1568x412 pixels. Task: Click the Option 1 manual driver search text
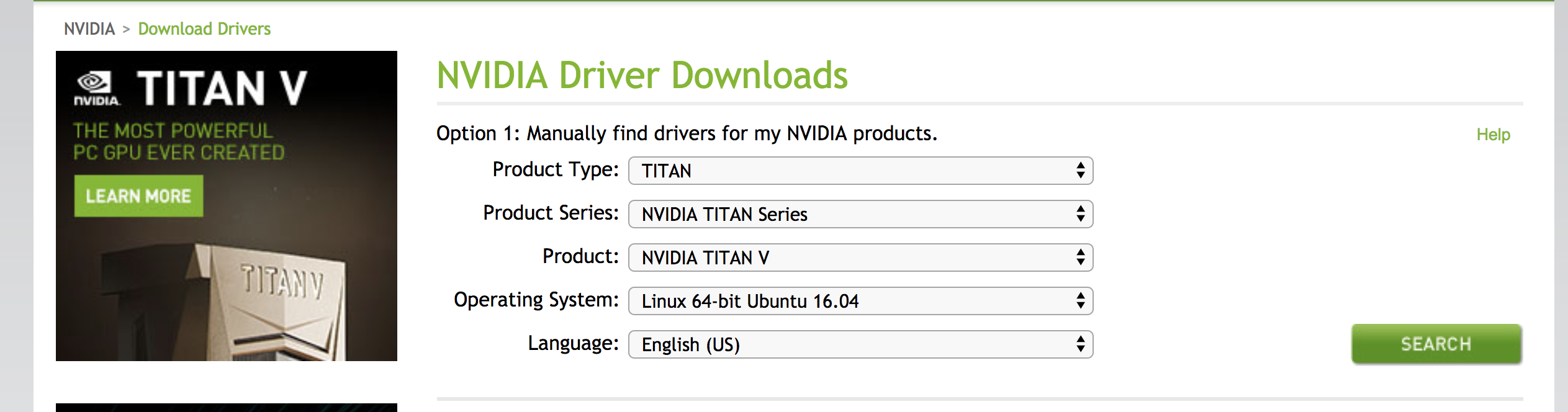tap(687, 133)
